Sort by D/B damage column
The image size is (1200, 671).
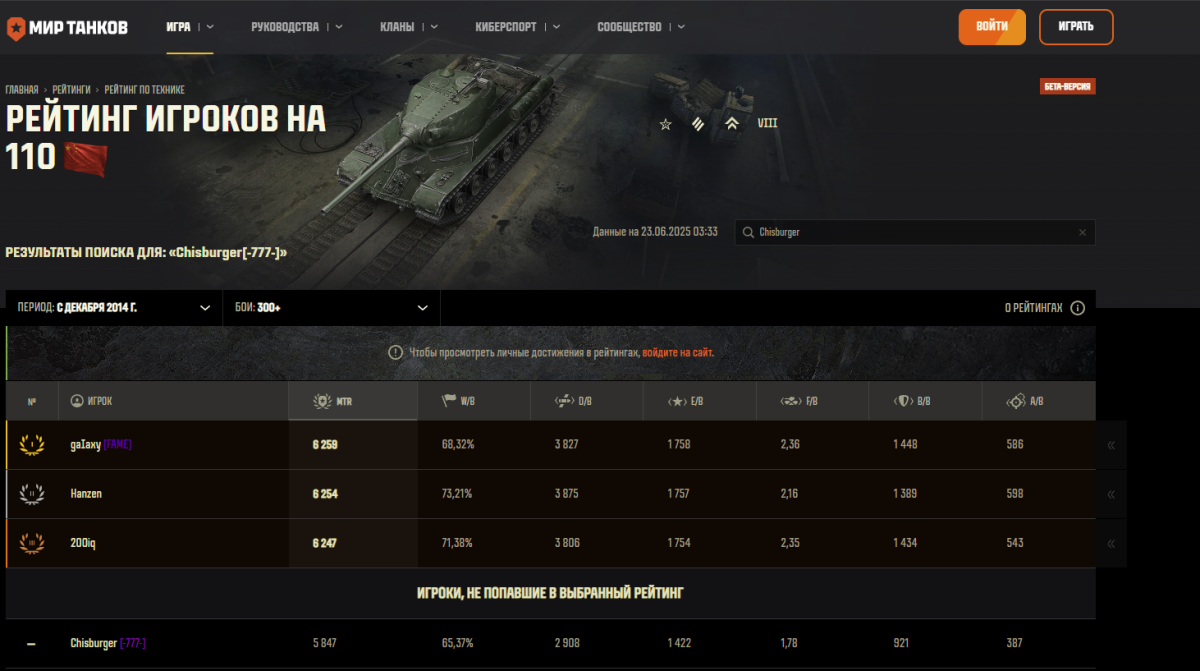(x=587, y=401)
